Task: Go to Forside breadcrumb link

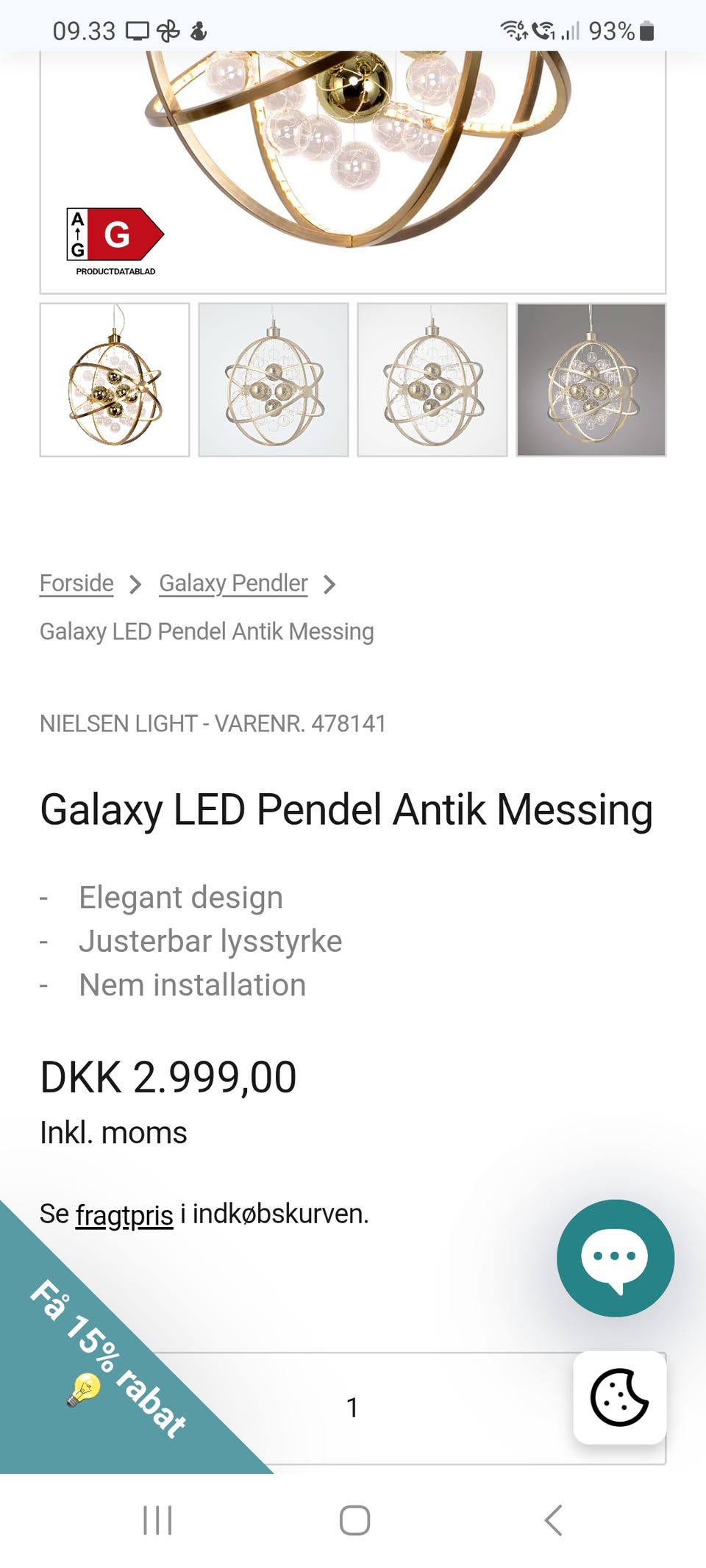Action: tap(76, 583)
